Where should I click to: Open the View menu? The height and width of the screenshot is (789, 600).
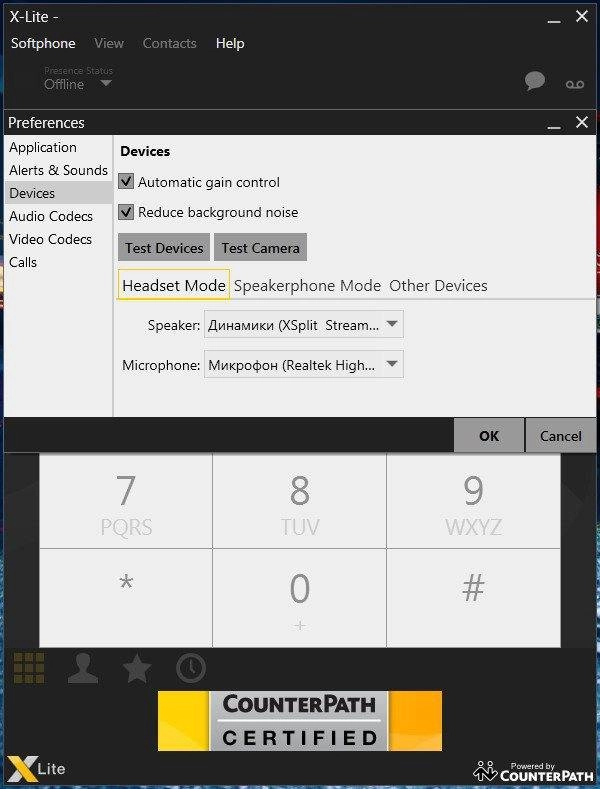tap(109, 43)
